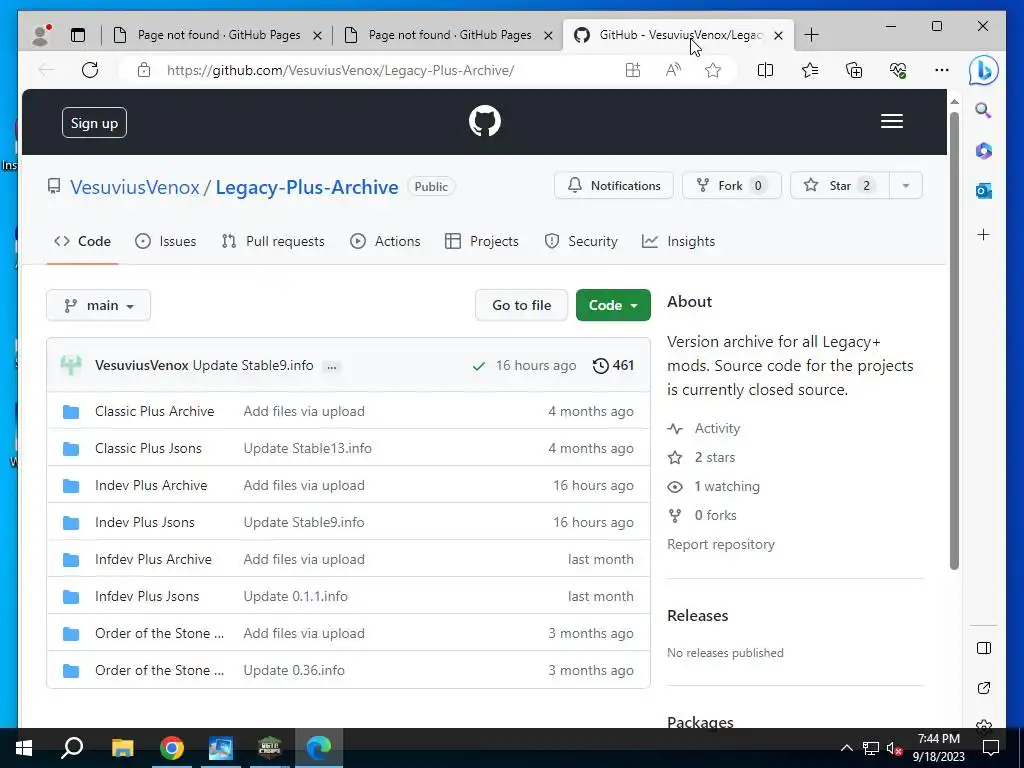Click the Fork button

point(731,186)
